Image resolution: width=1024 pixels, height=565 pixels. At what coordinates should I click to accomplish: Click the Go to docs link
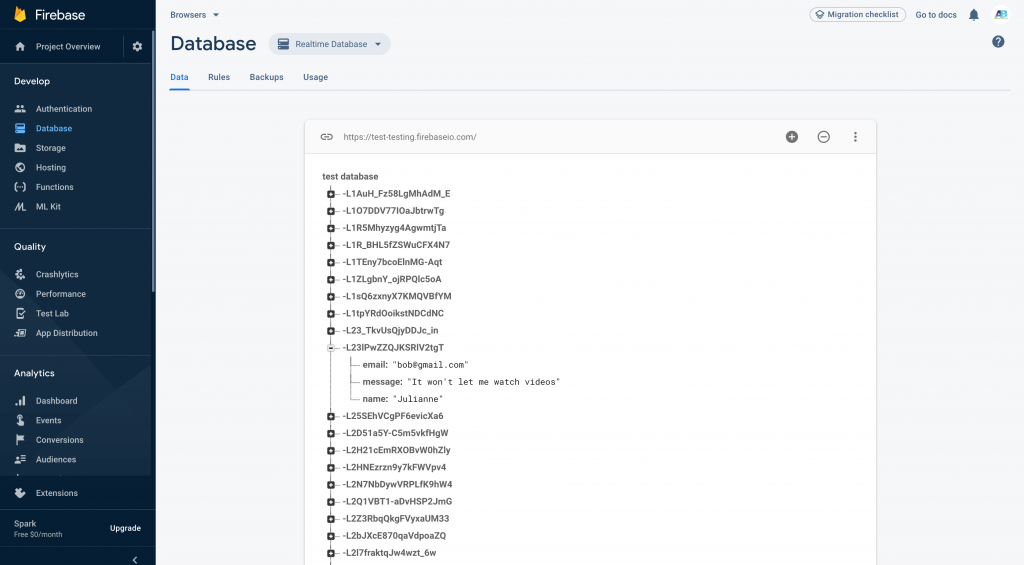(x=936, y=15)
